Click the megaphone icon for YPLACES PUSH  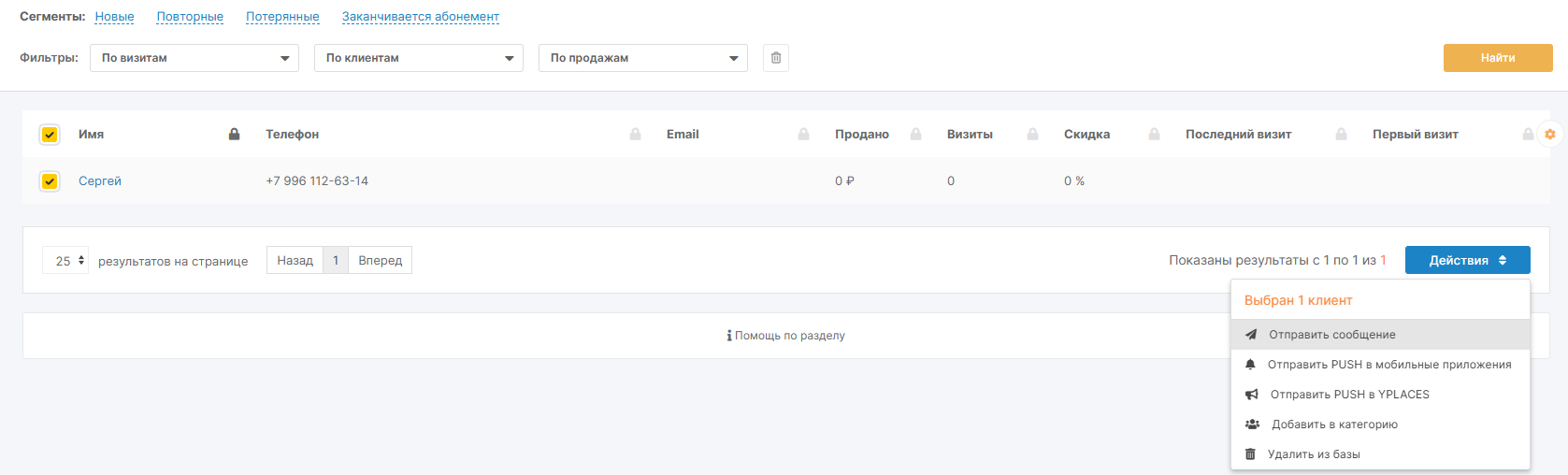pos(1251,395)
